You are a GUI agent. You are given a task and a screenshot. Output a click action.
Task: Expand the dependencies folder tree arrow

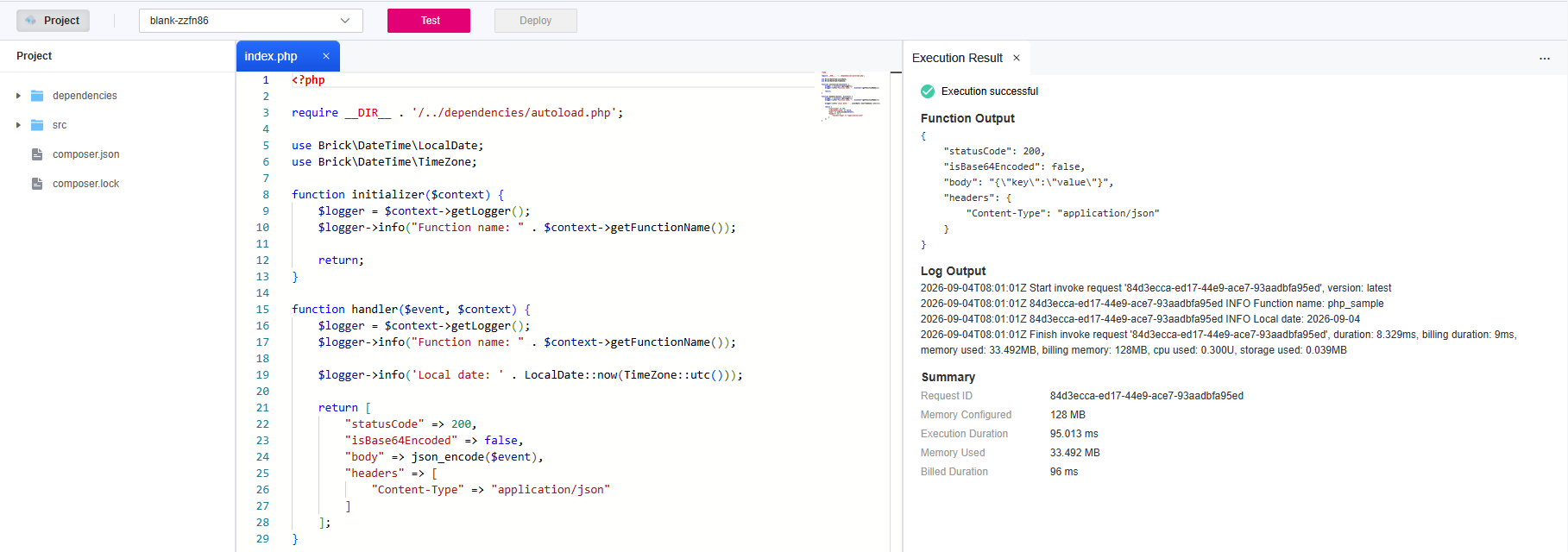(18, 96)
